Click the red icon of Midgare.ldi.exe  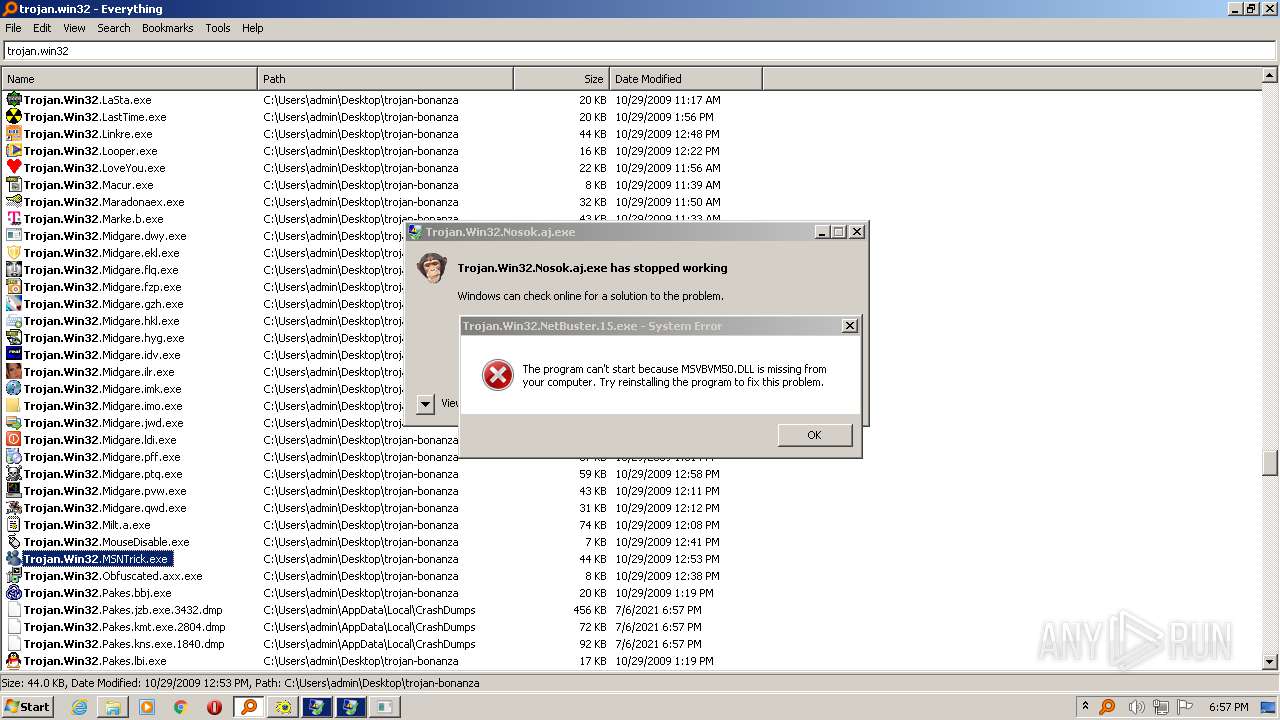14,440
